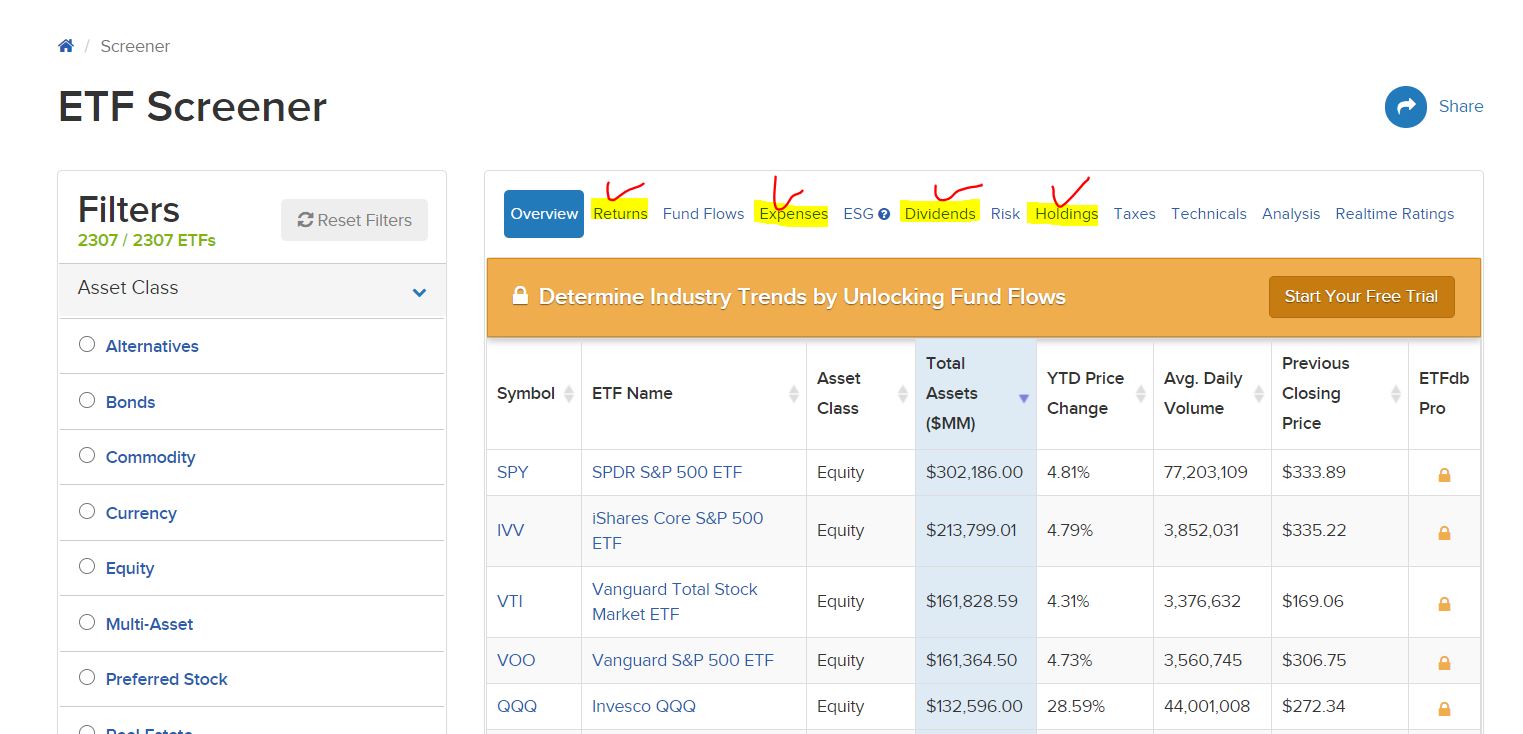Click the lock icon in VOO row

[x=1444, y=663]
